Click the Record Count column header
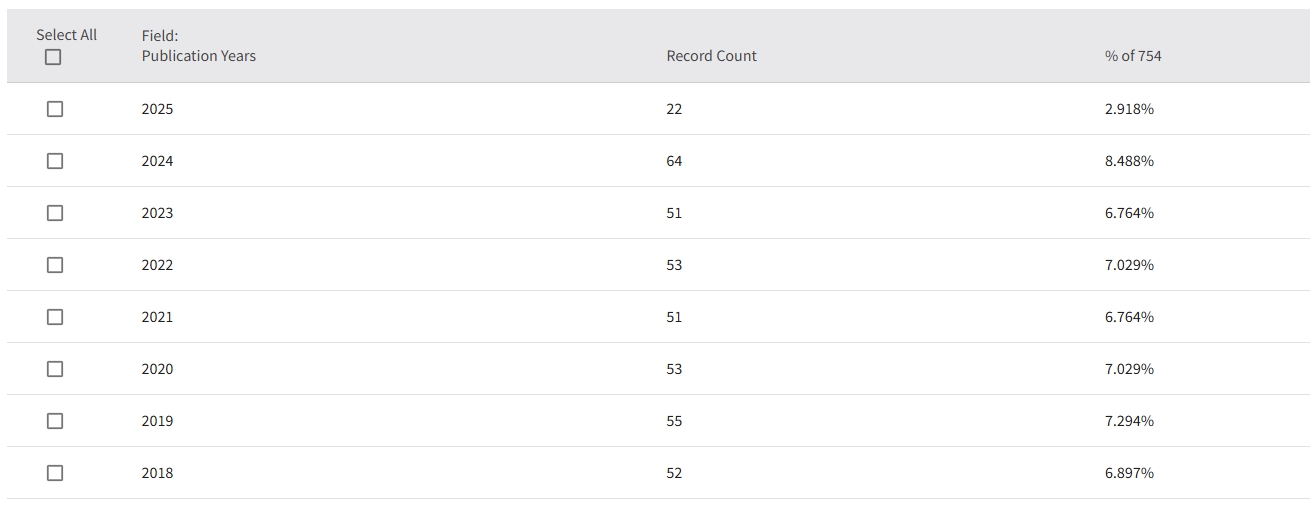This screenshot has width=1310, height=506. click(x=711, y=56)
